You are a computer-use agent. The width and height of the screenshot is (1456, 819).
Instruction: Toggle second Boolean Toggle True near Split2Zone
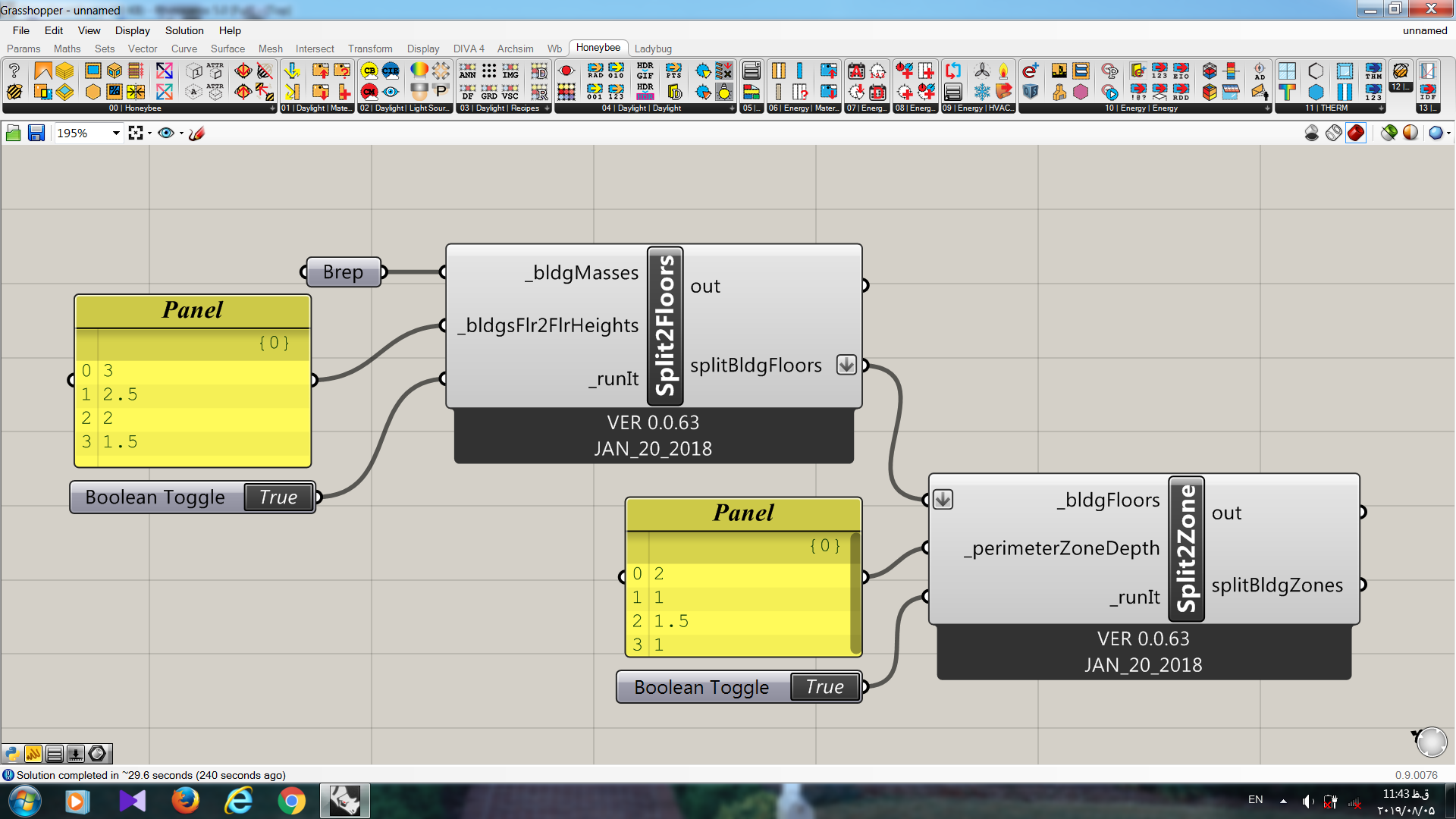coord(824,687)
